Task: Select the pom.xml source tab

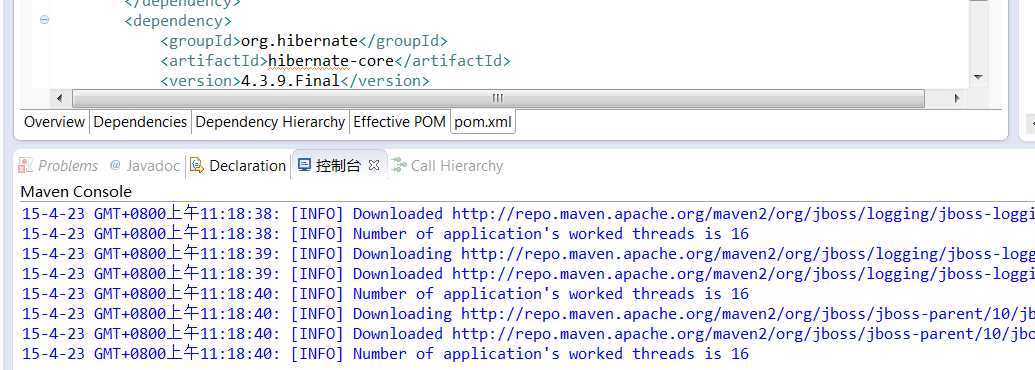Action: [483, 122]
